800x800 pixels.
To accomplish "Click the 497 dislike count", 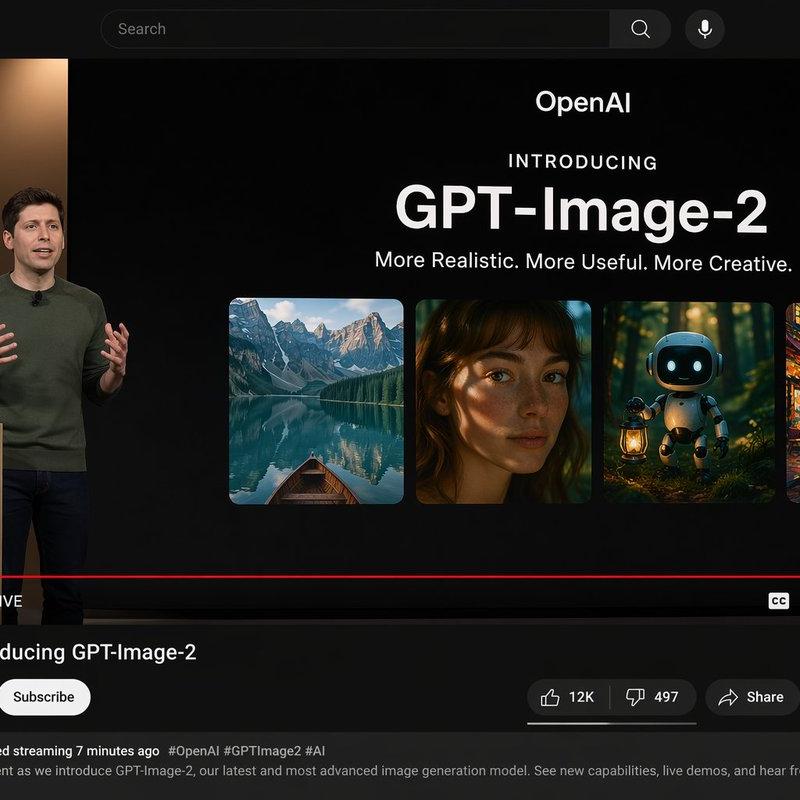I will coord(666,697).
